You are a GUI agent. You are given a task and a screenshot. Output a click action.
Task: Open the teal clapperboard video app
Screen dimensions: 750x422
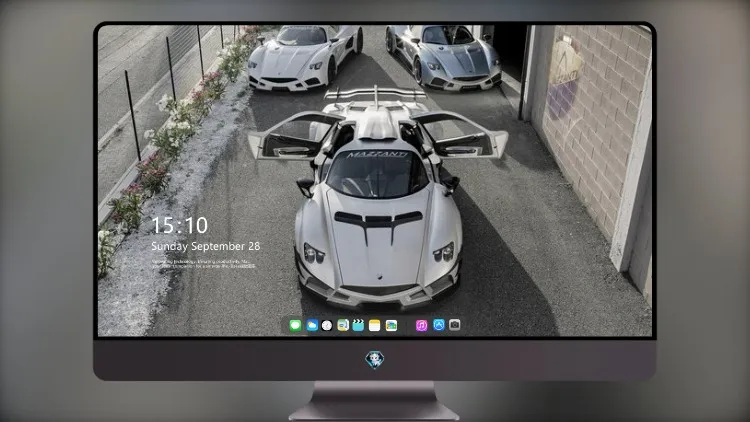tap(358, 325)
